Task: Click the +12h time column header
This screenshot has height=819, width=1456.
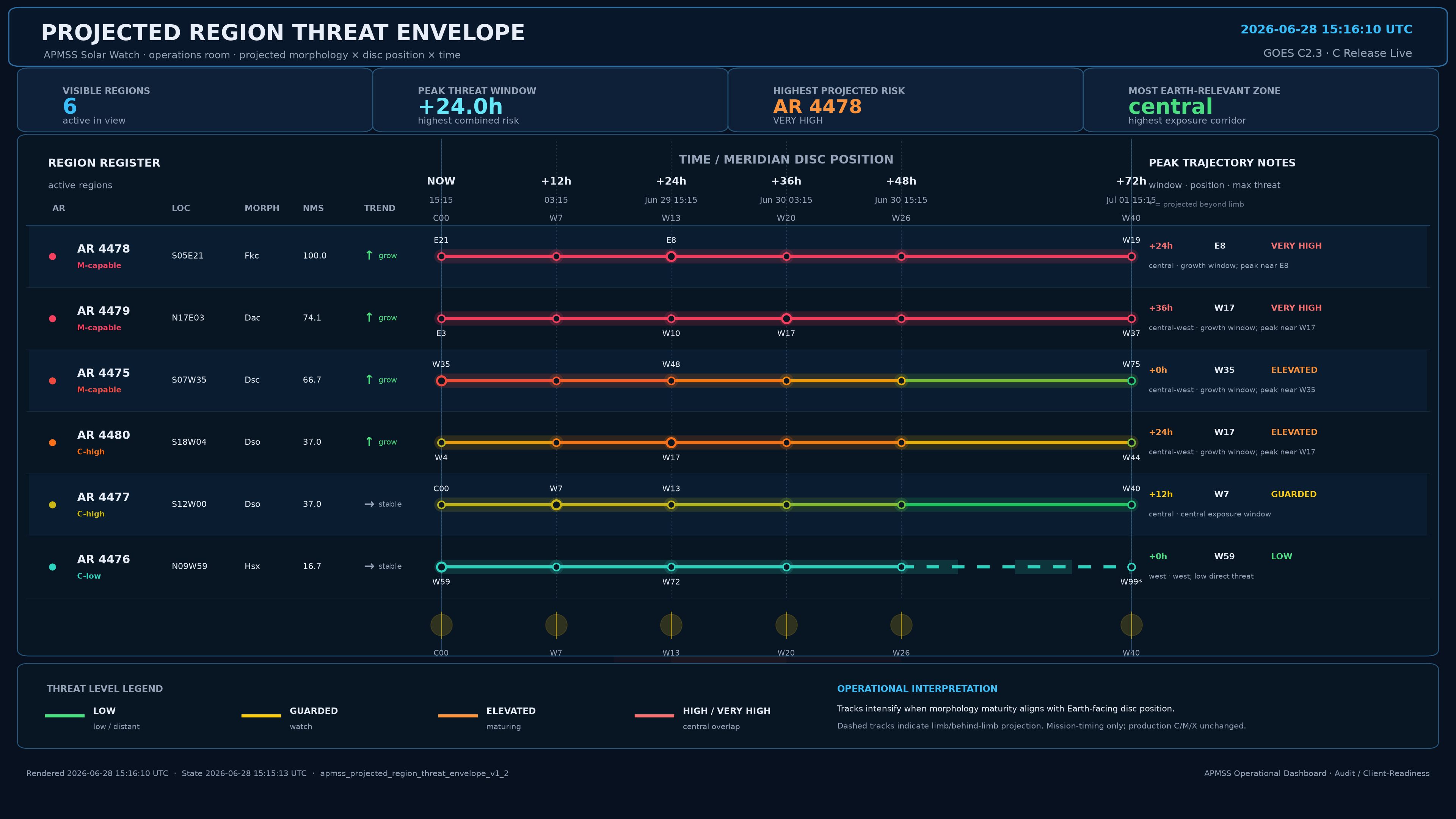Action: [x=556, y=181]
